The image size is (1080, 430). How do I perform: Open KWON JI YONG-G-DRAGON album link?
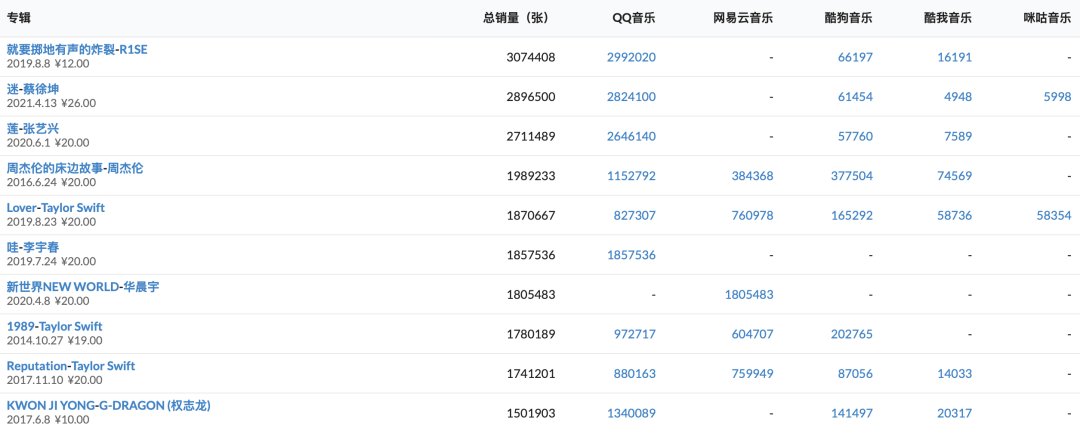pos(109,405)
